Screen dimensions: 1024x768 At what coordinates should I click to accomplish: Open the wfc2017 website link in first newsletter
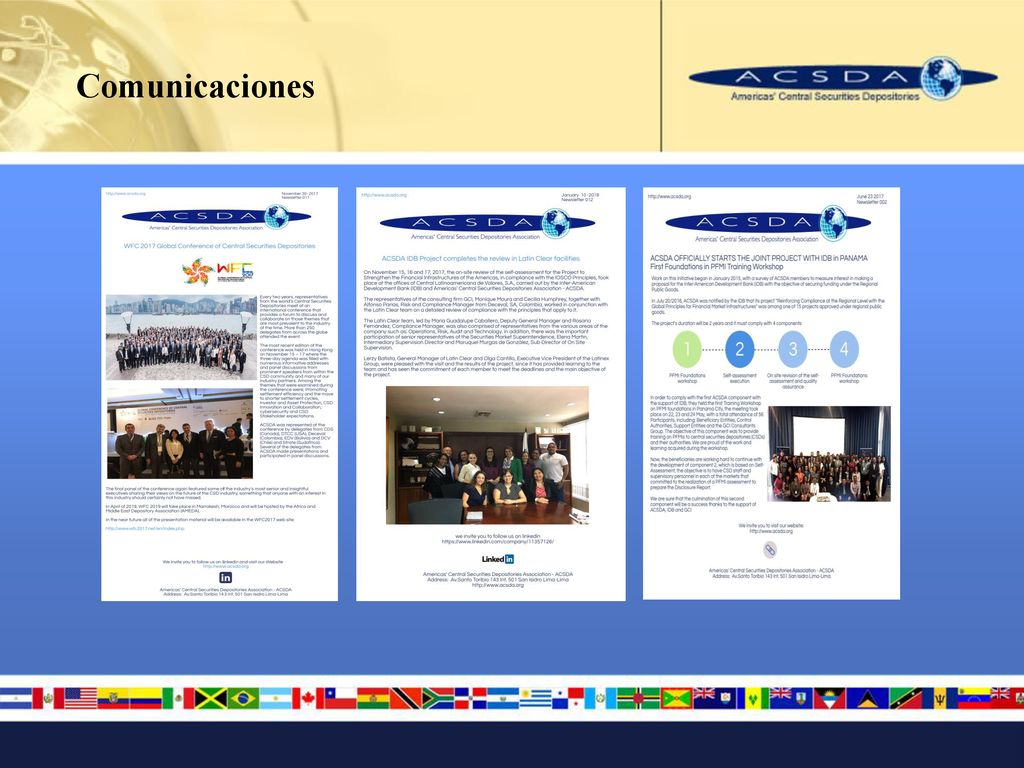(x=145, y=528)
